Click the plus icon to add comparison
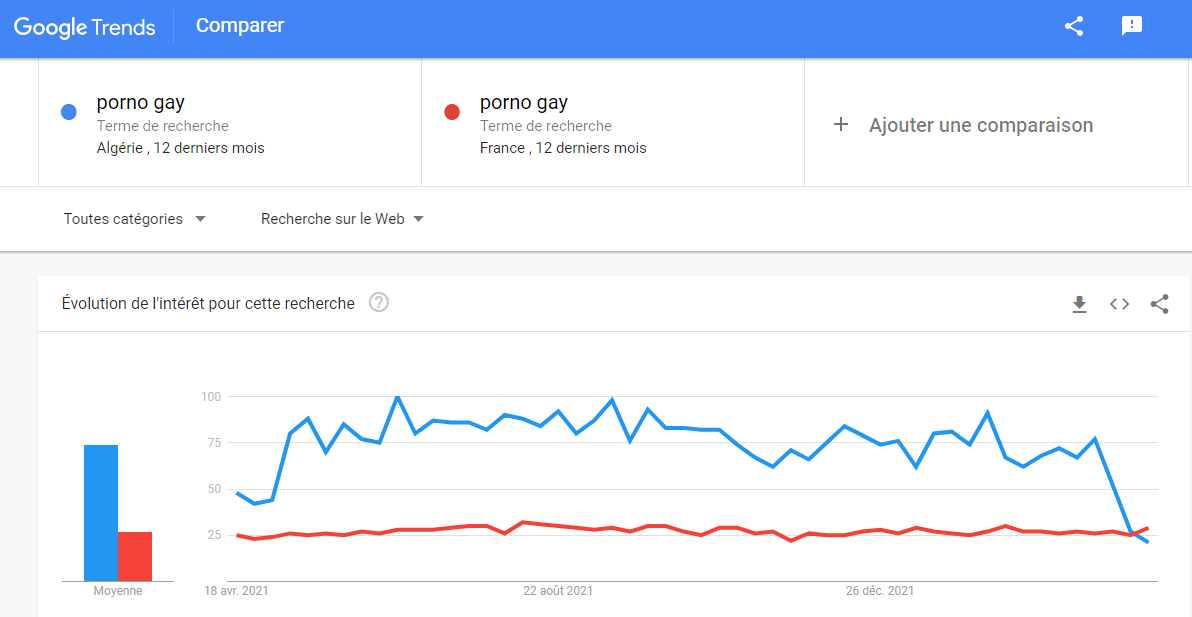Screen dimensions: 1192x617 840,125
